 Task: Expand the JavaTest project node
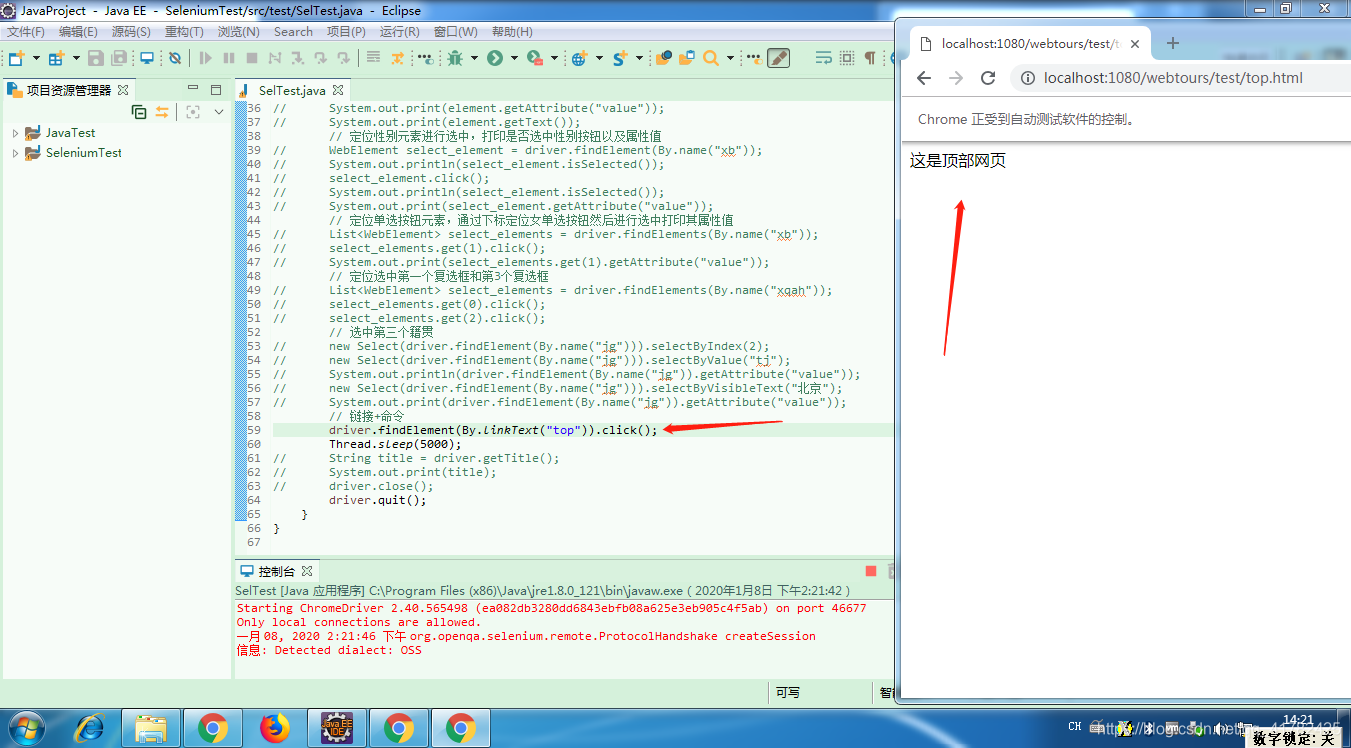15,133
